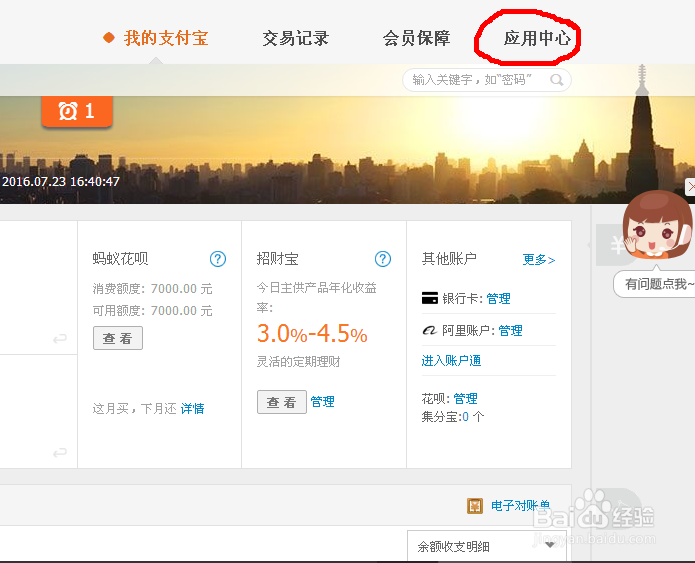Click the search magnifier icon

tap(556, 80)
